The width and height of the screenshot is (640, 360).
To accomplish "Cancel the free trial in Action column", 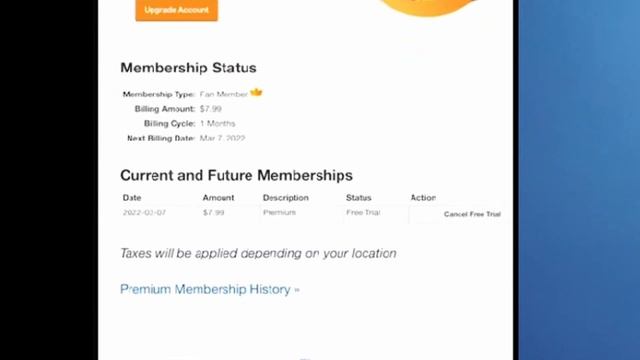I will tap(472, 214).
